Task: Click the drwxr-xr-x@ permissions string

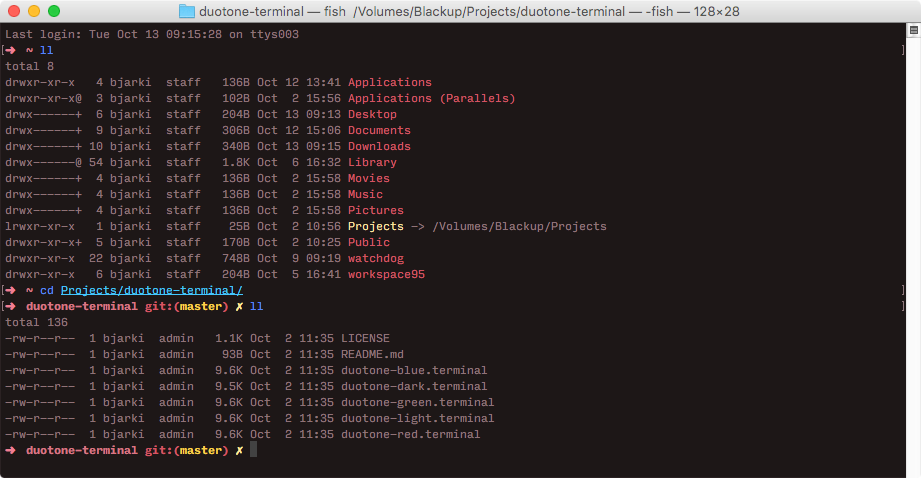Action: tap(43, 98)
